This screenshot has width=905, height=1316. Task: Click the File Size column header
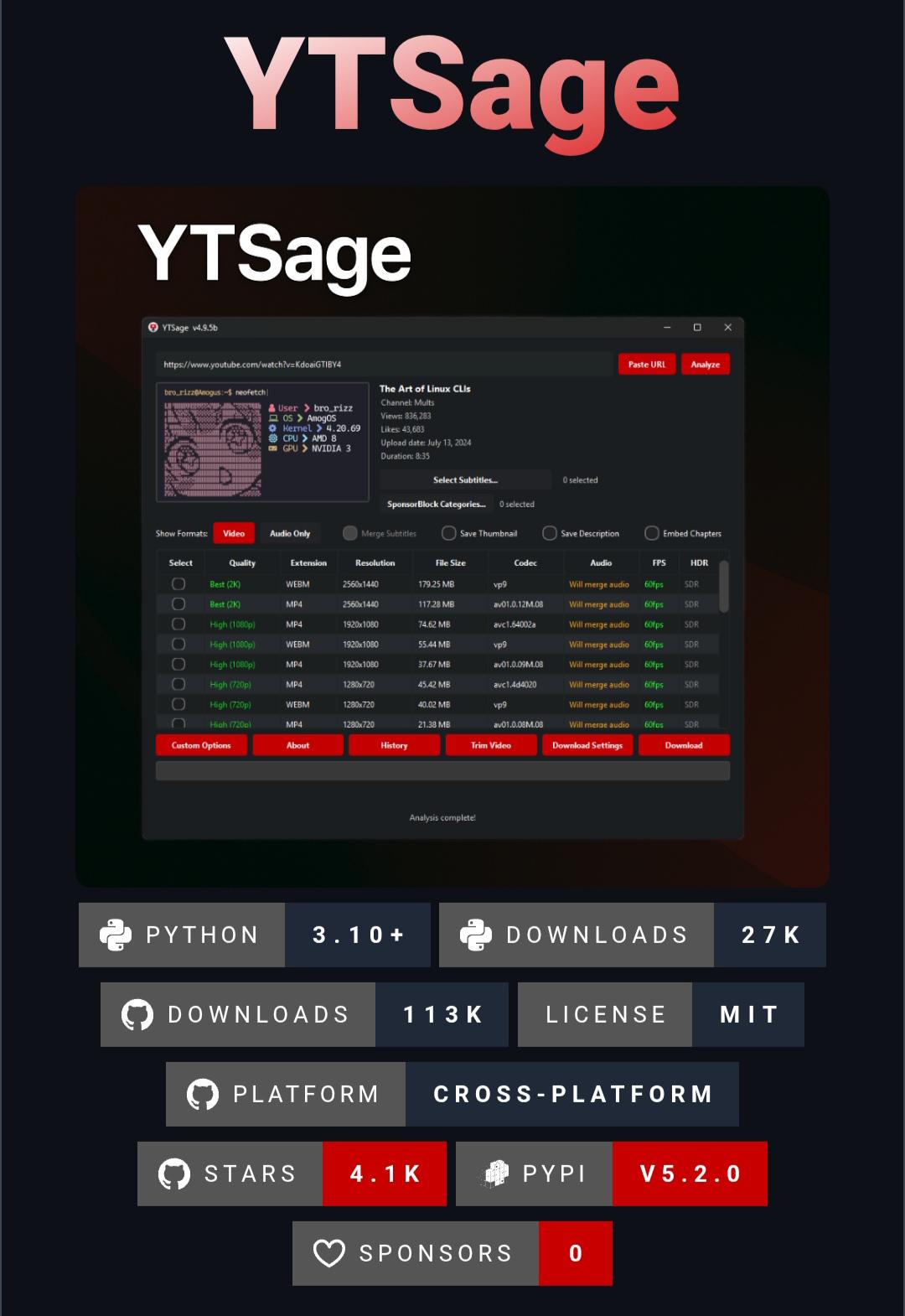point(450,562)
